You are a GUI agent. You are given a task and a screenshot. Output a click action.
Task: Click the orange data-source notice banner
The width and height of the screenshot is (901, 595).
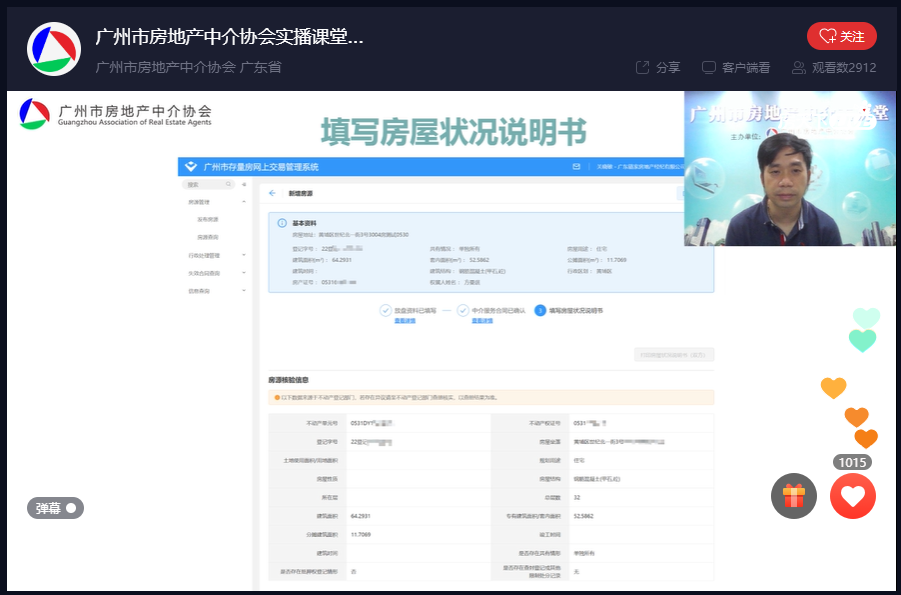(491, 397)
